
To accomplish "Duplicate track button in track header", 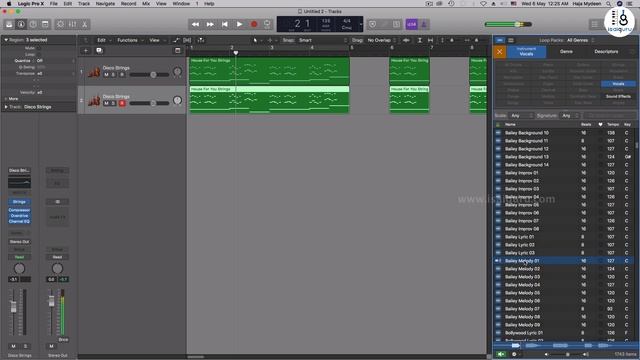I will pyautogui.click(x=99, y=51).
